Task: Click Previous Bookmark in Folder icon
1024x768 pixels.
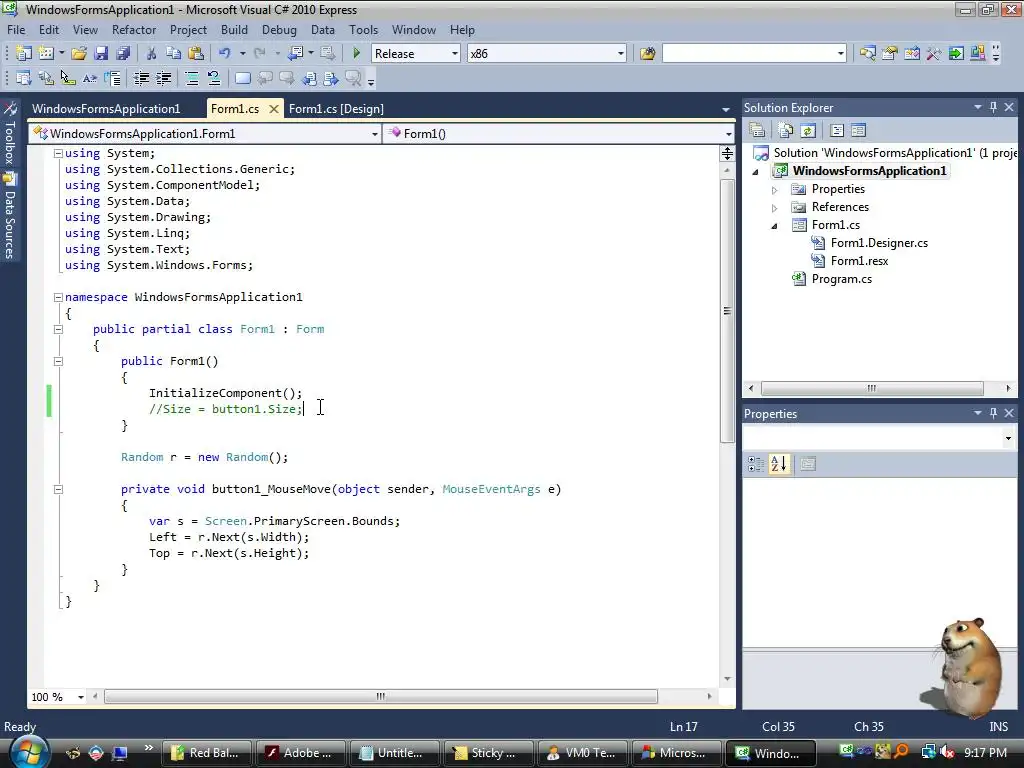Action: pos(310,78)
